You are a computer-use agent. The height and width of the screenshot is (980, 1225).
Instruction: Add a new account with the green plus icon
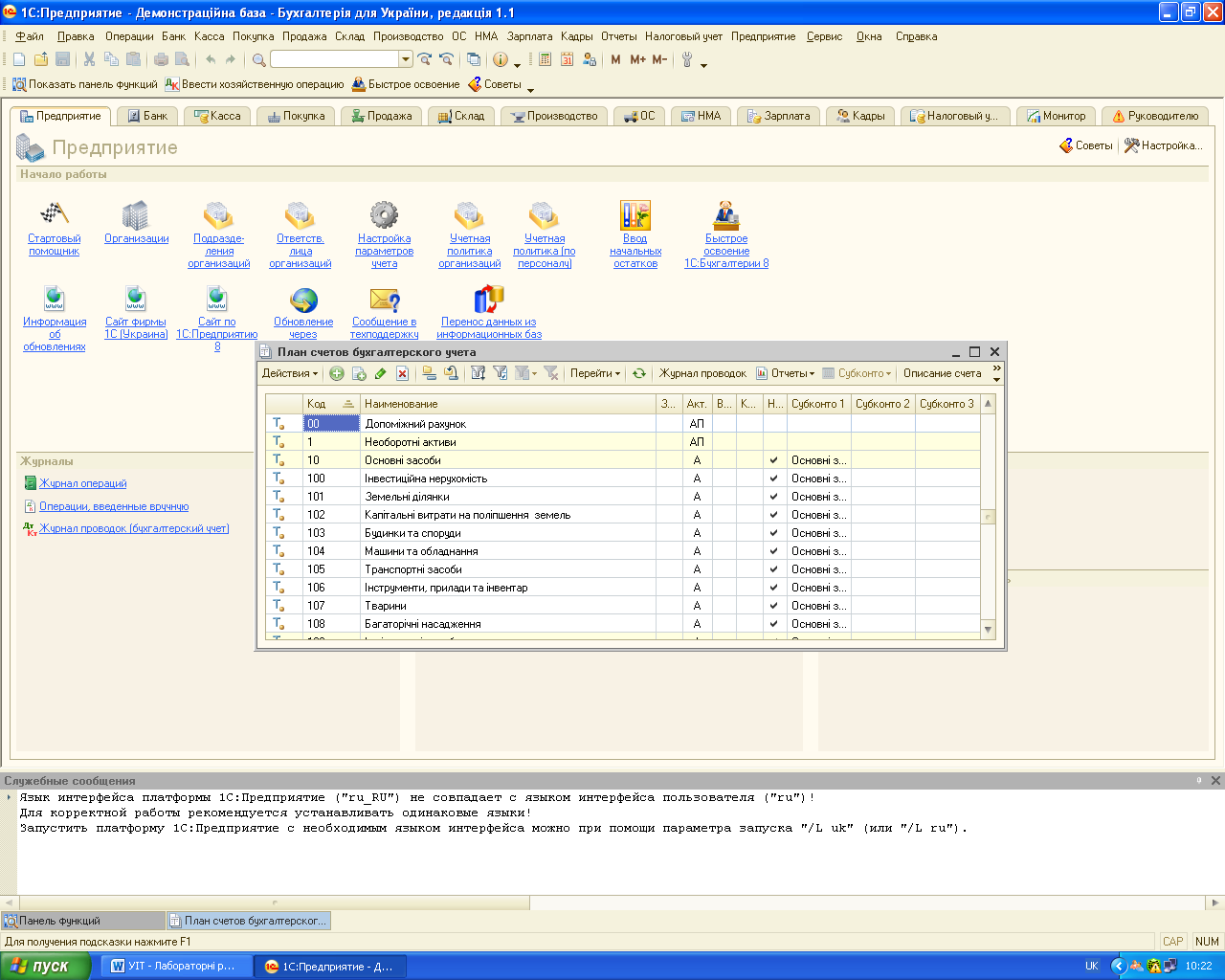coord(337,373)
